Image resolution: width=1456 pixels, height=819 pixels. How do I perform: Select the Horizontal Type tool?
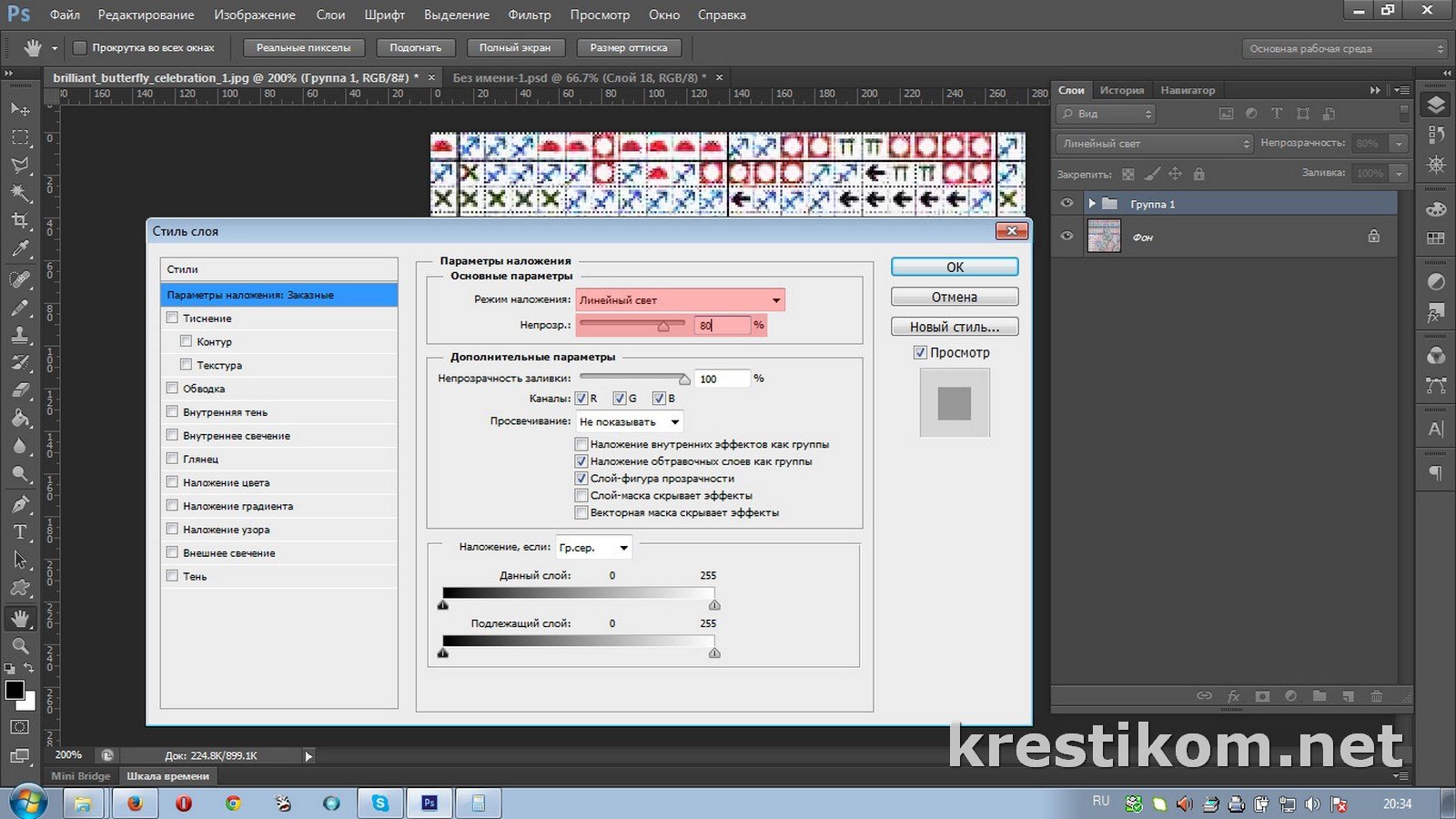[19, 532]
